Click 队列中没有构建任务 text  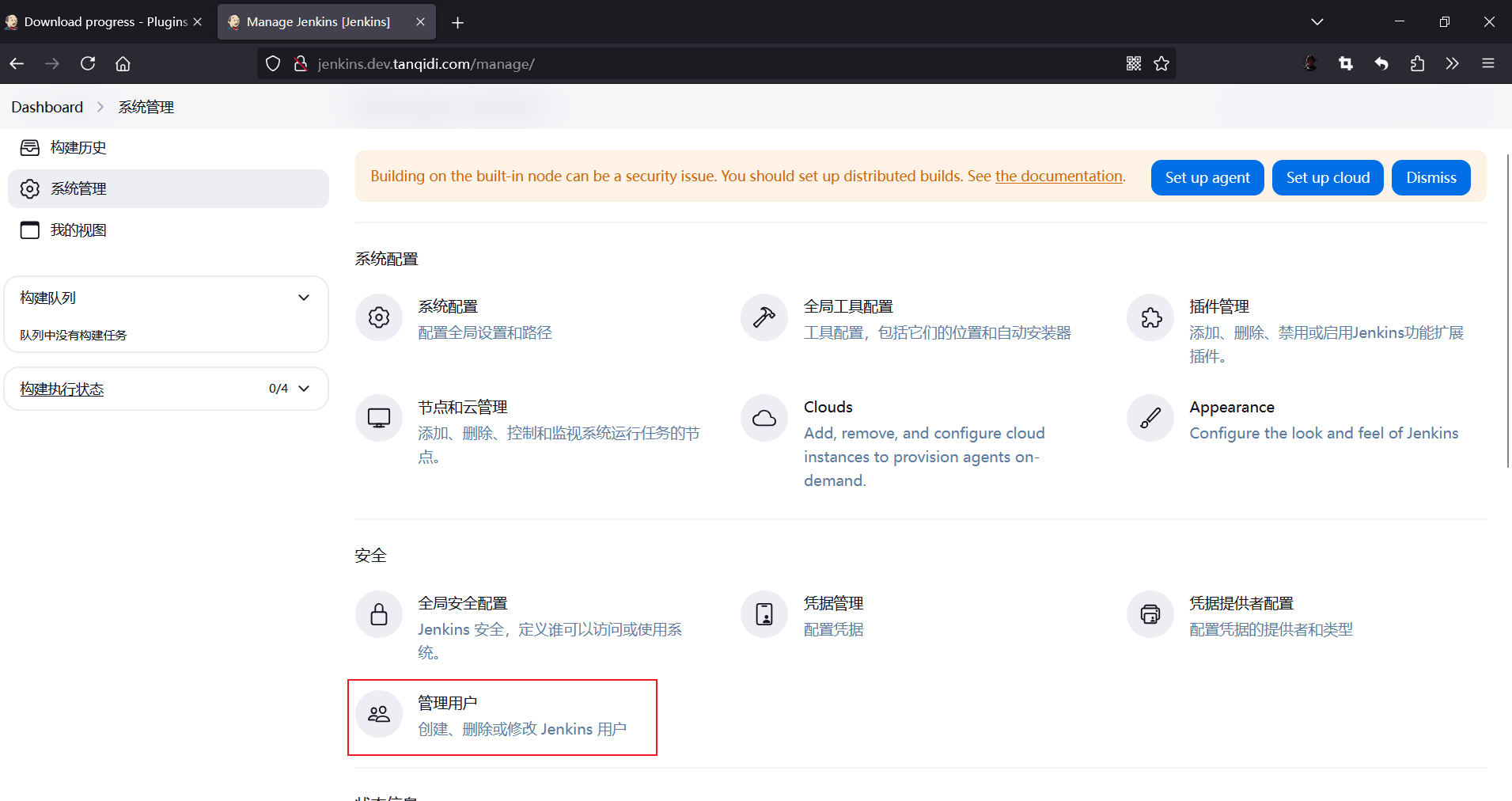click(73, 335)
